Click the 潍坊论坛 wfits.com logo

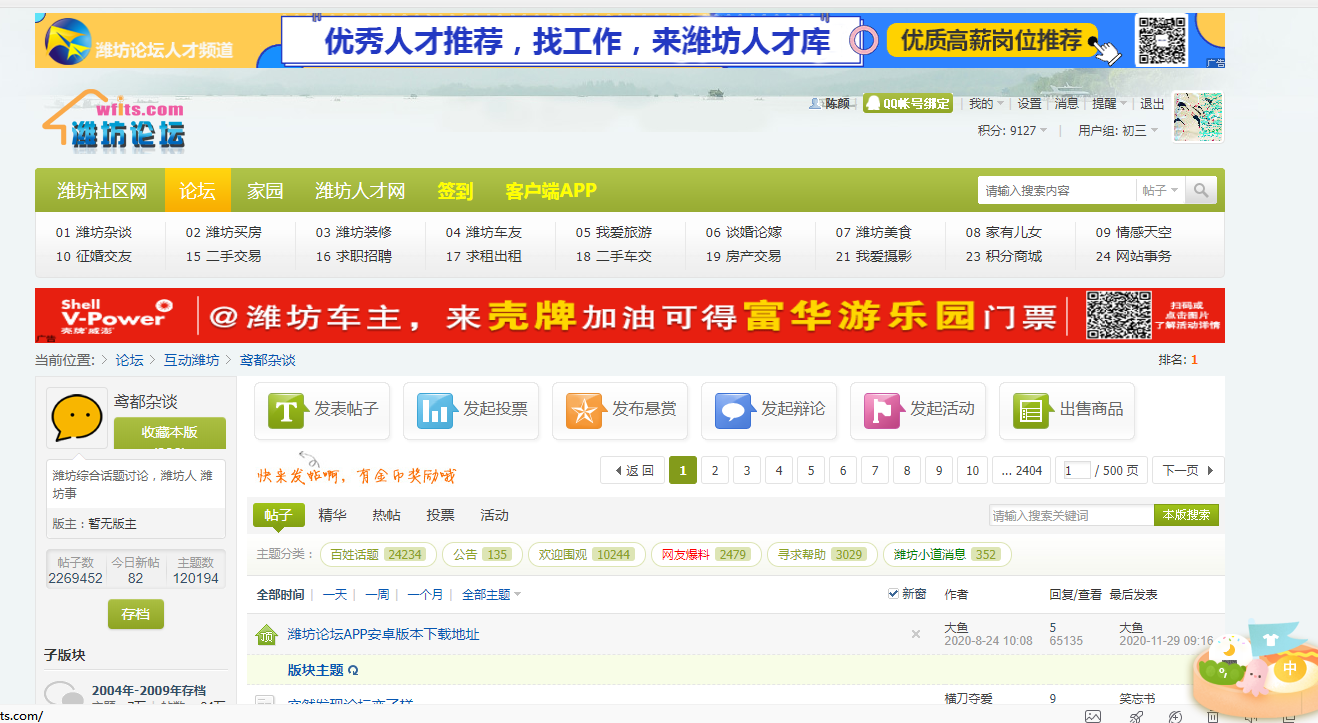[114, 120]
